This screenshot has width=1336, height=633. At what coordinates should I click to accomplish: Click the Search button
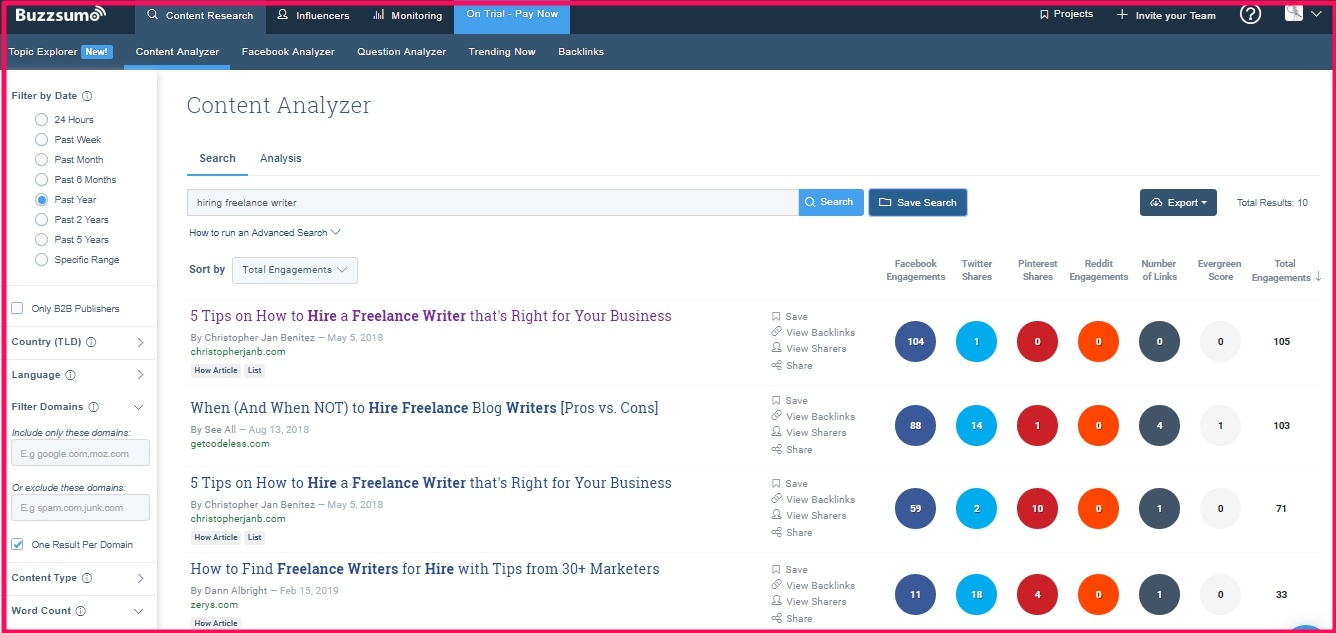pos(830,202)
